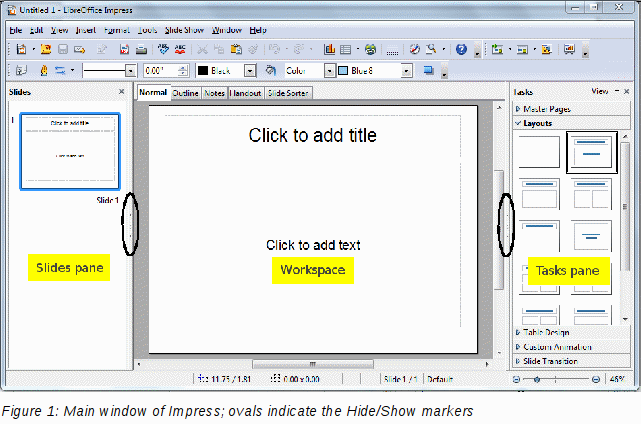Select the Slide 1 thumbnail
This screenshot has width=642, height=425.
coord(70,151)
